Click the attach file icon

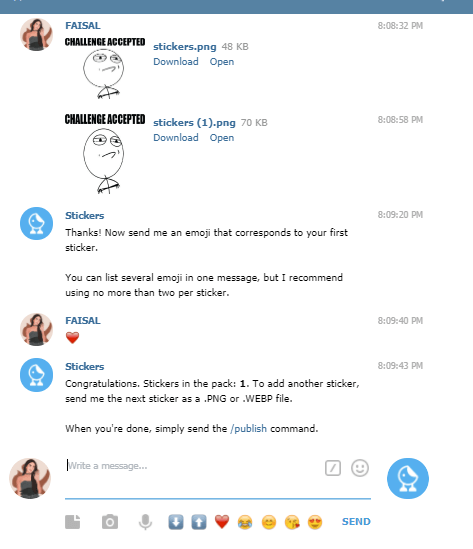73,522
